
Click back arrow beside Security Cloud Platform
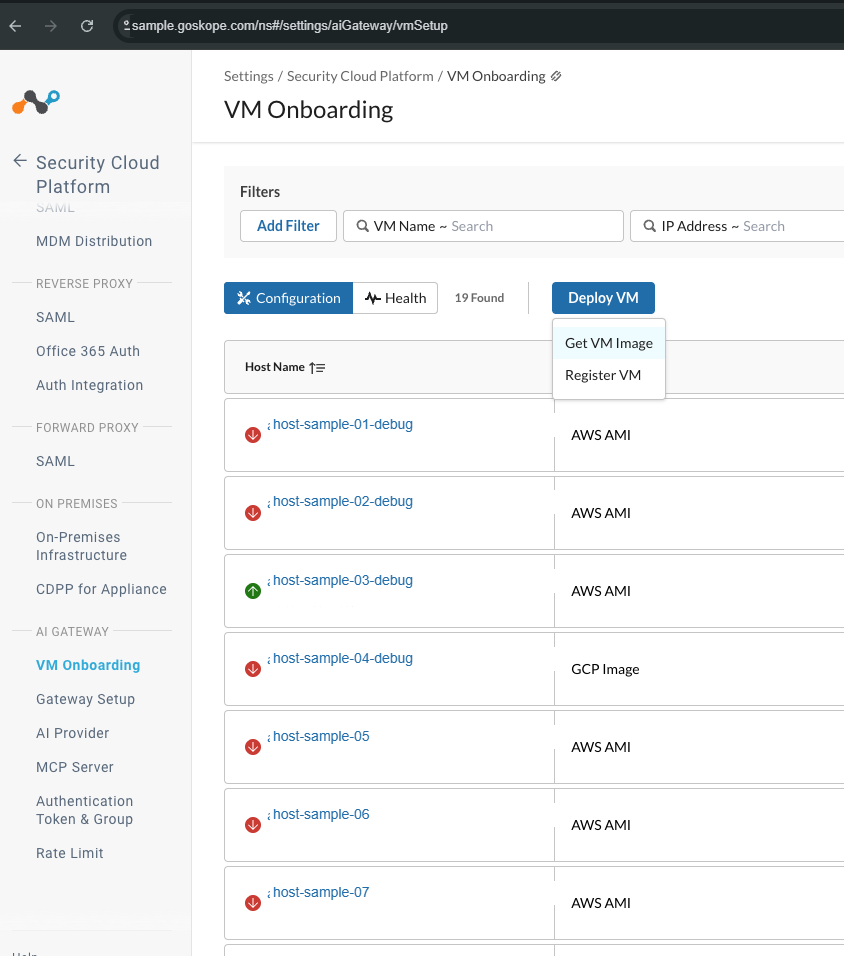click(20, 160)
